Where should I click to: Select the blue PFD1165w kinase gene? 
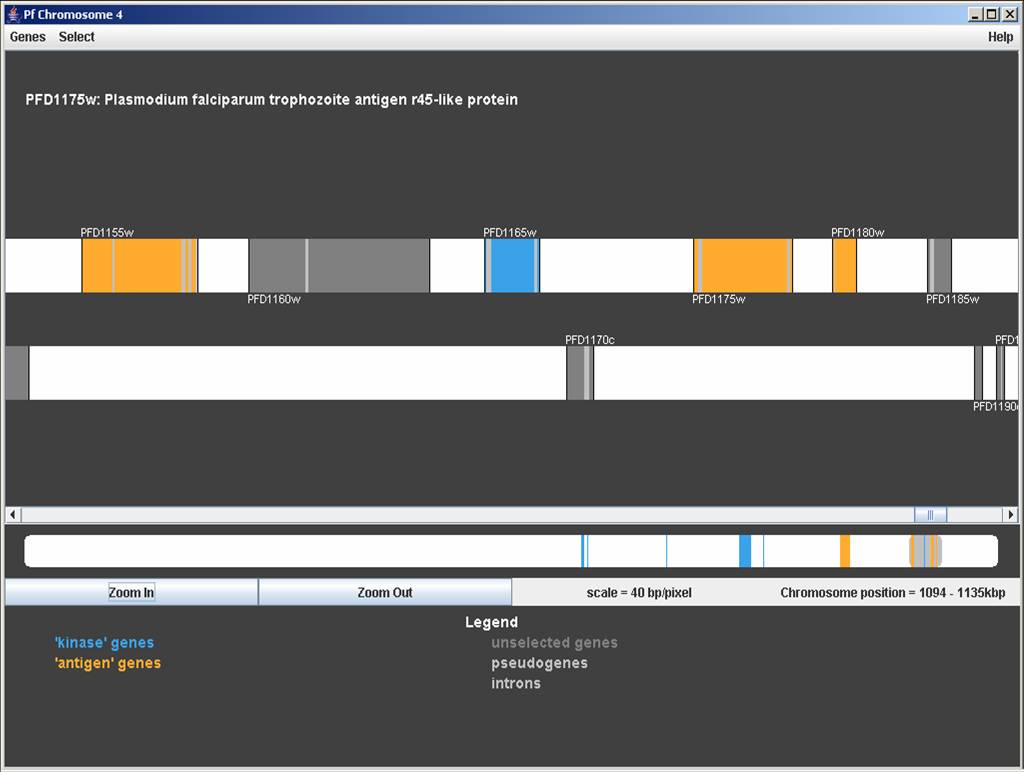tap(513, 265)
